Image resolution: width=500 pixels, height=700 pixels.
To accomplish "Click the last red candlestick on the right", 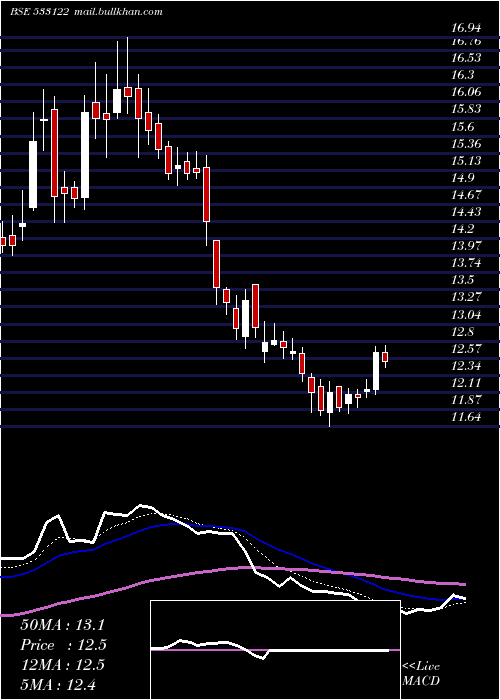I will click(x=385, y=357).
